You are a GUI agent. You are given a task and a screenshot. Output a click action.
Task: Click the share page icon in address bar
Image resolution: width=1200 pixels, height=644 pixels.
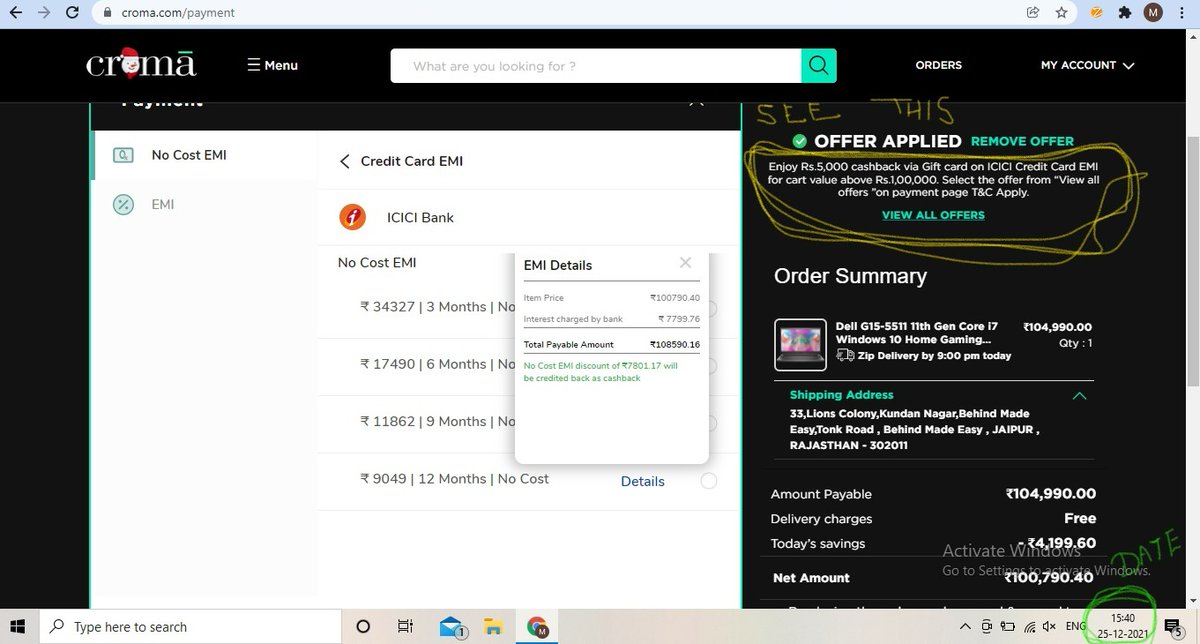[x=1033, y=13]
